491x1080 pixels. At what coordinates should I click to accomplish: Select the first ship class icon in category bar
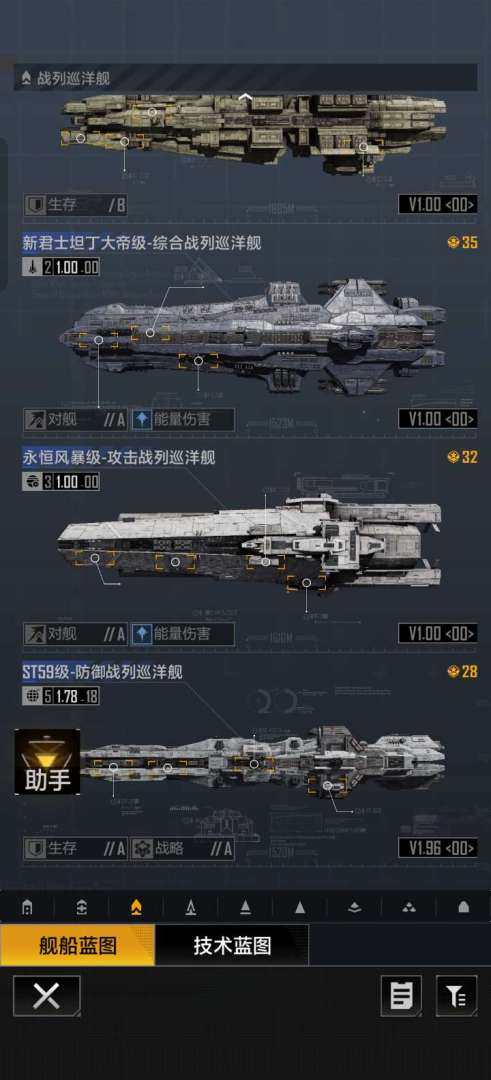tap(27, 908)
